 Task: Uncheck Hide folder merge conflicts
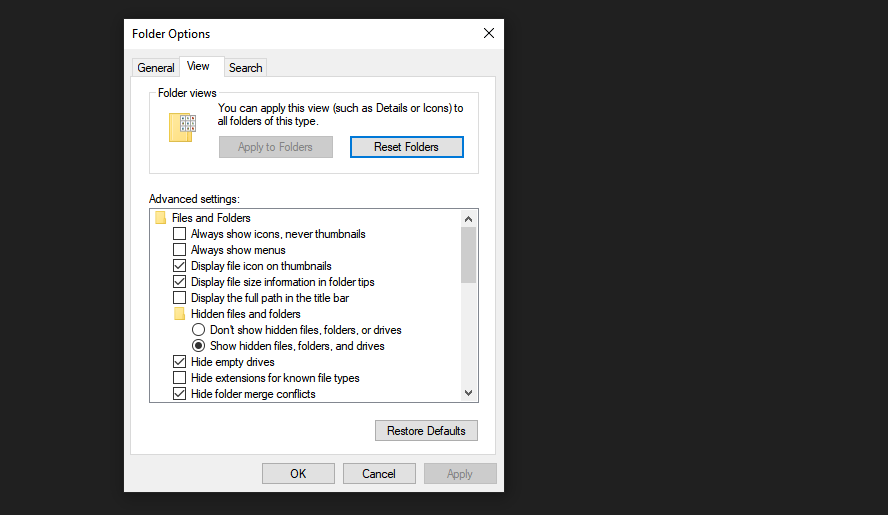click(180, 394)
